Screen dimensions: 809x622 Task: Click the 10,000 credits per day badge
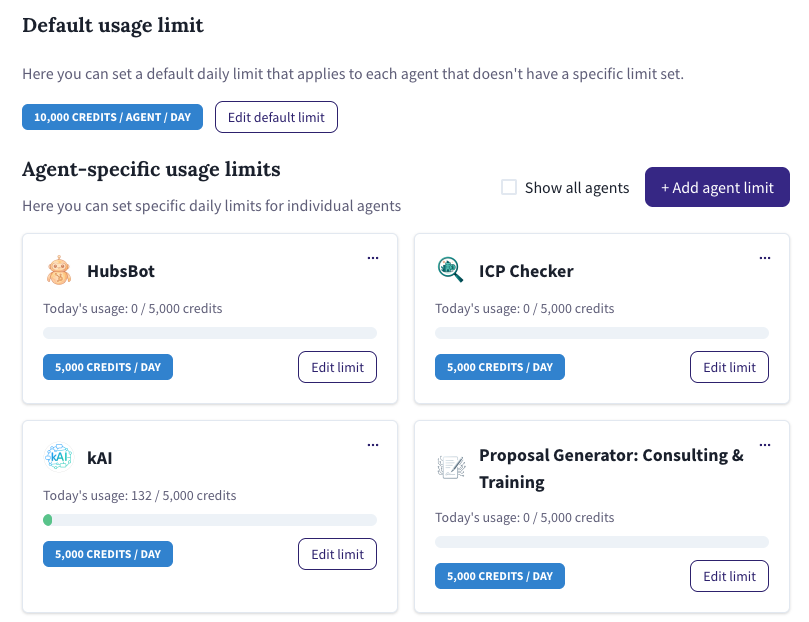pos(112,117)
